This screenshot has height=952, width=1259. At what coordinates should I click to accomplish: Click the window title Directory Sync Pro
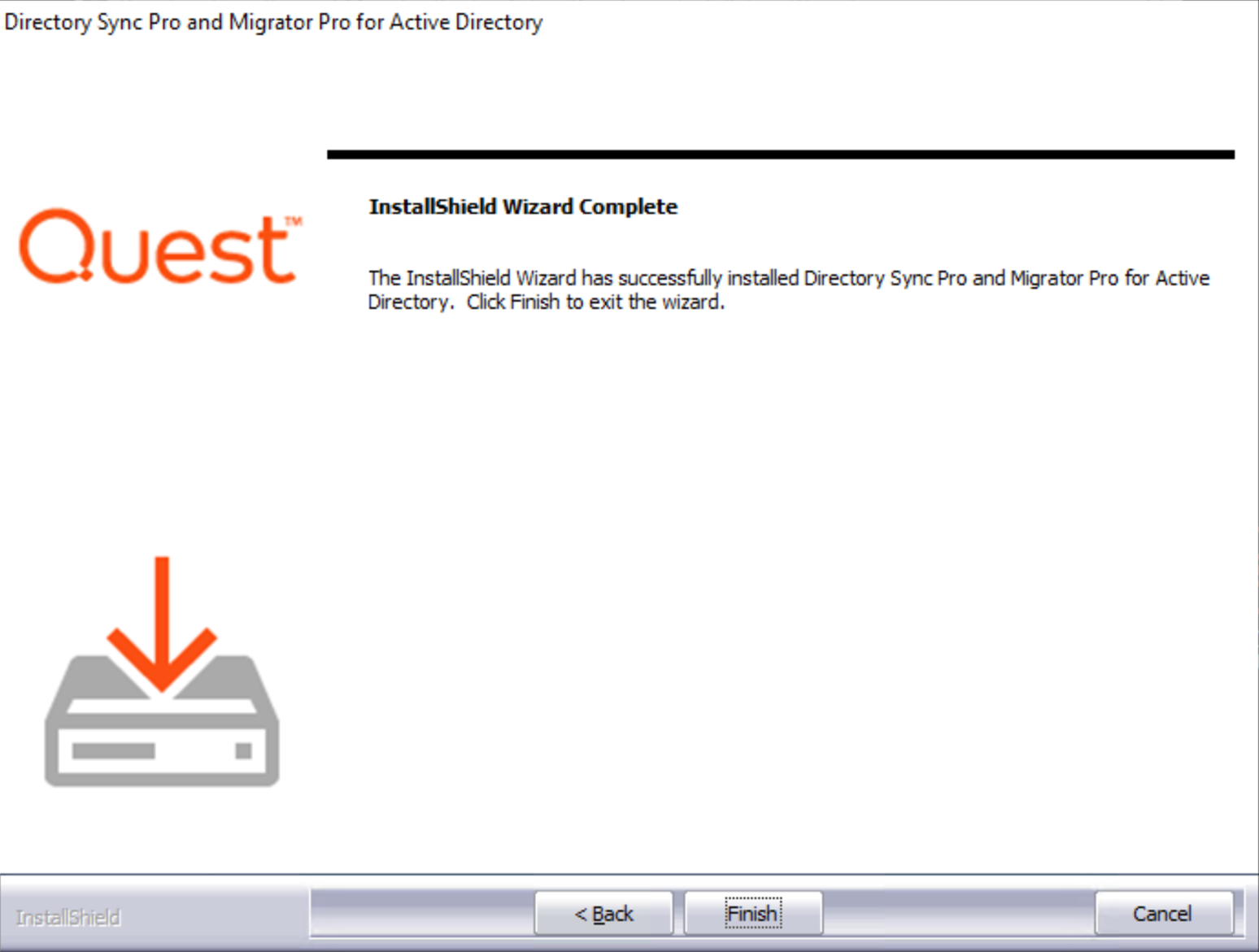pos(273,22)
